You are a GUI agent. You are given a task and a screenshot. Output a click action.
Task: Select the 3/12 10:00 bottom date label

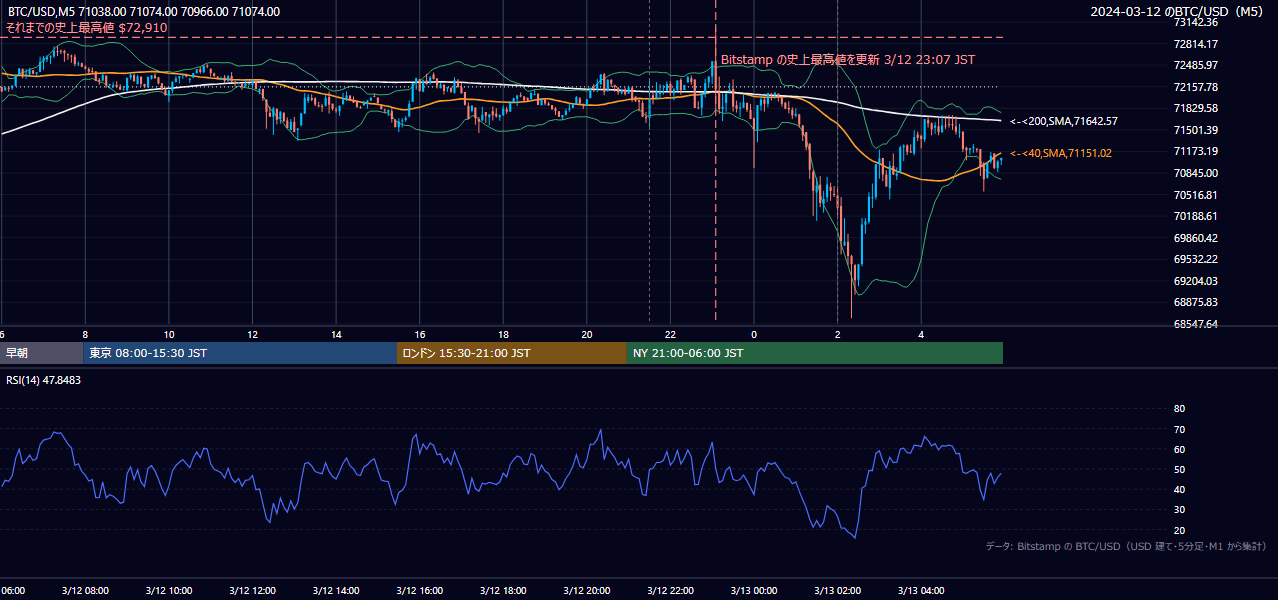click(x=168, y=591)
